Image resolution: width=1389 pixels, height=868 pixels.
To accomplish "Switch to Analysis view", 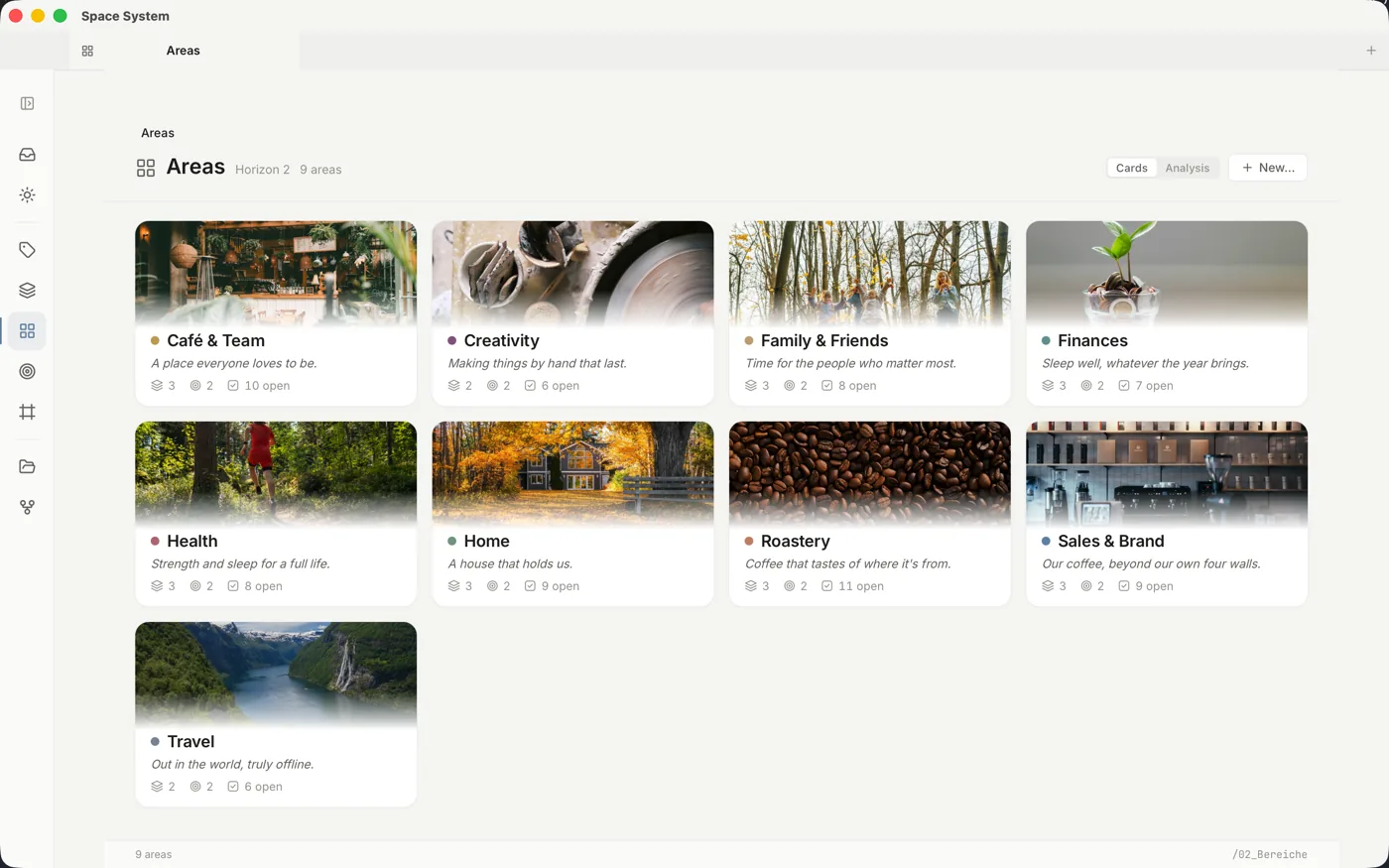I will click(1188, 168).
